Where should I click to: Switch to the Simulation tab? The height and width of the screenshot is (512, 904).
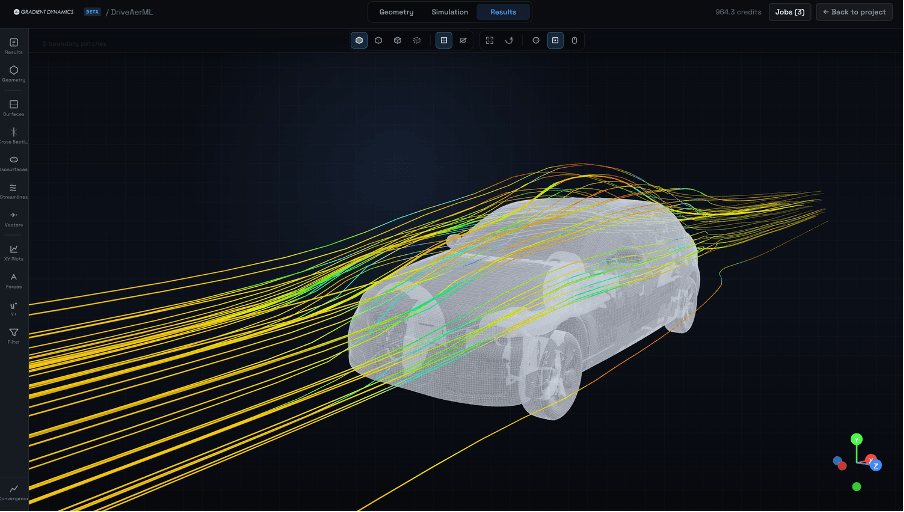coord(450,12)
